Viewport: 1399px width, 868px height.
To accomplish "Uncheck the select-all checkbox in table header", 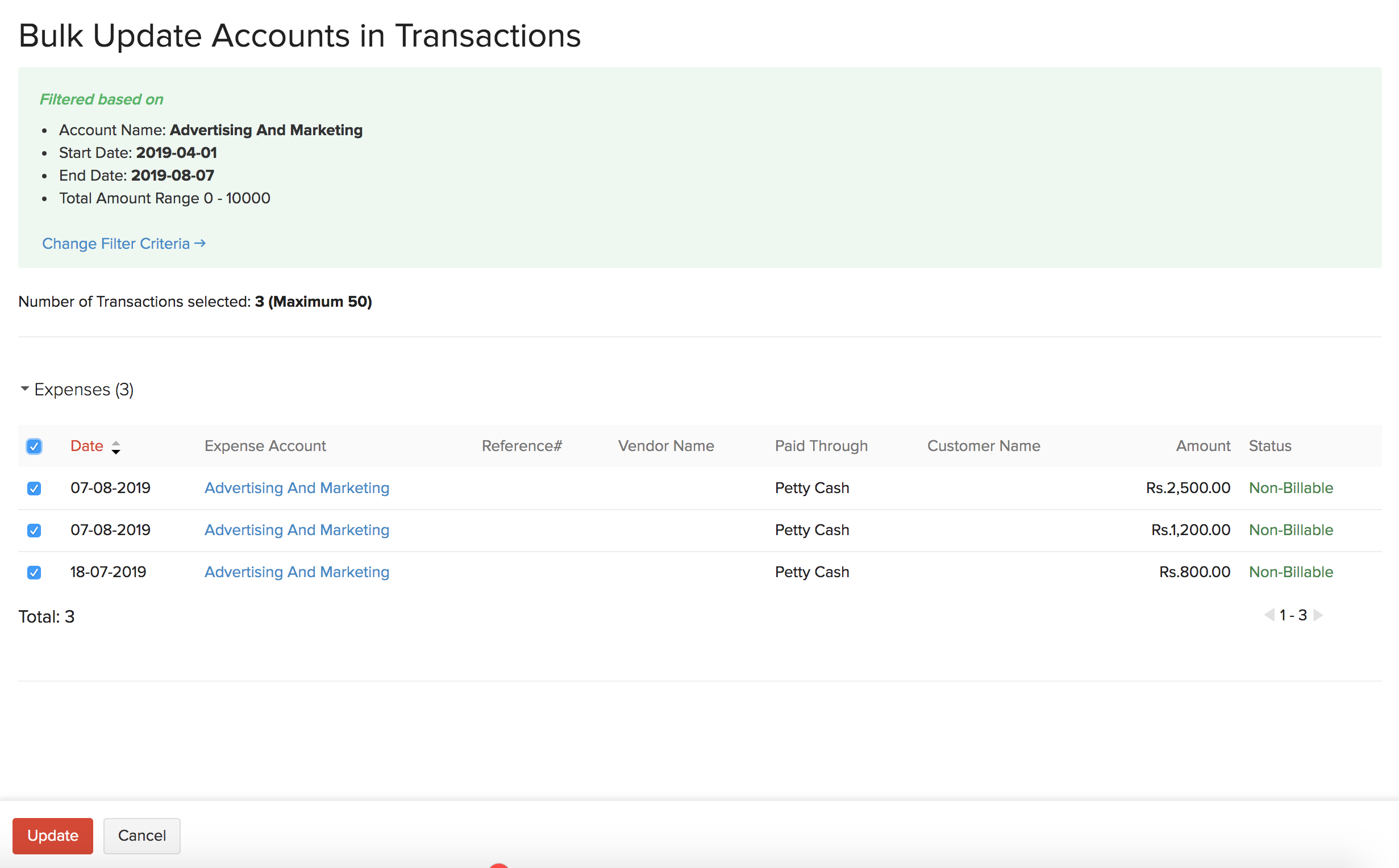I will (x=34, y=446).
